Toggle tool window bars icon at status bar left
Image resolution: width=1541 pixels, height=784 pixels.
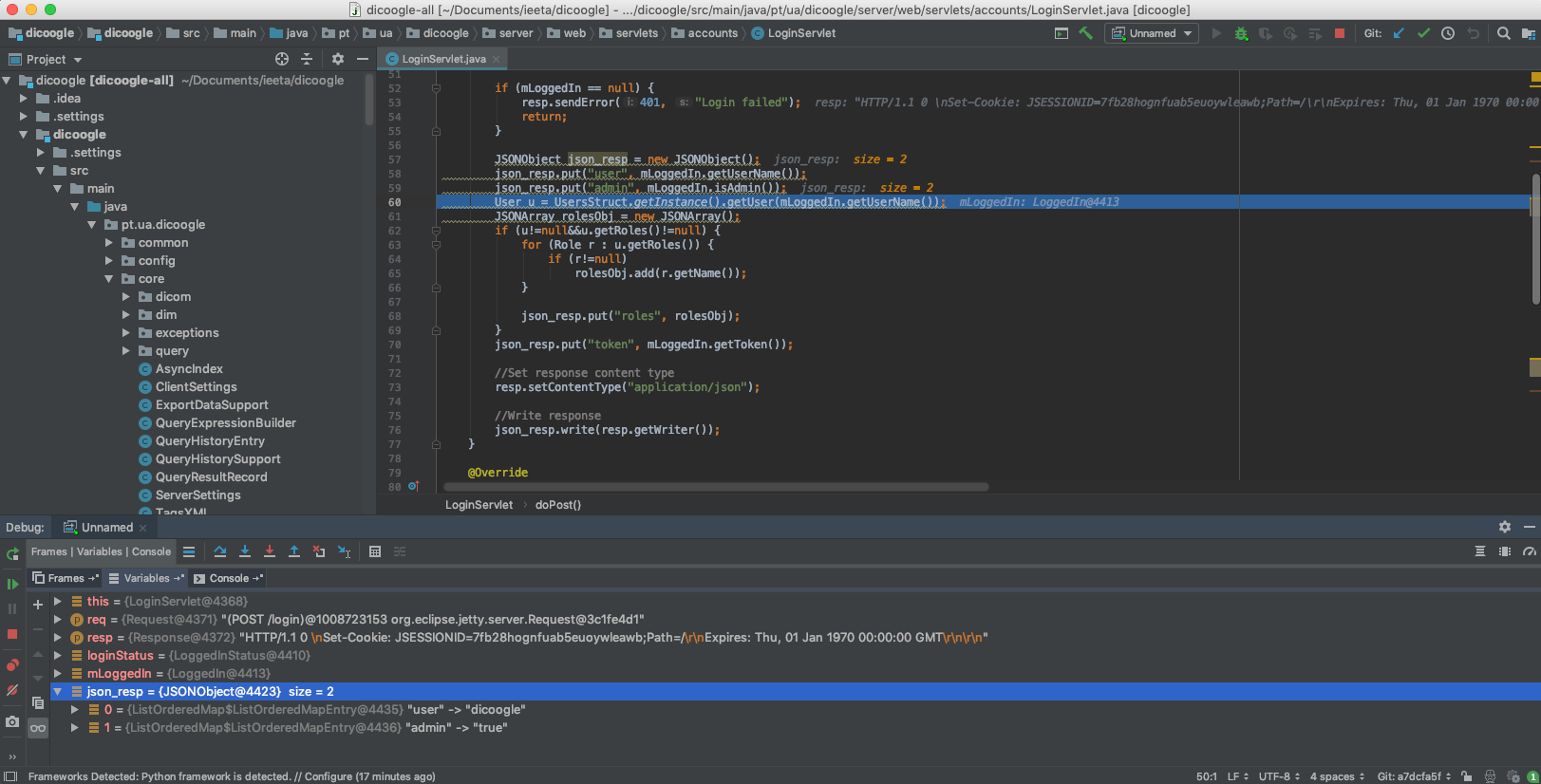[x=10, y=776]
